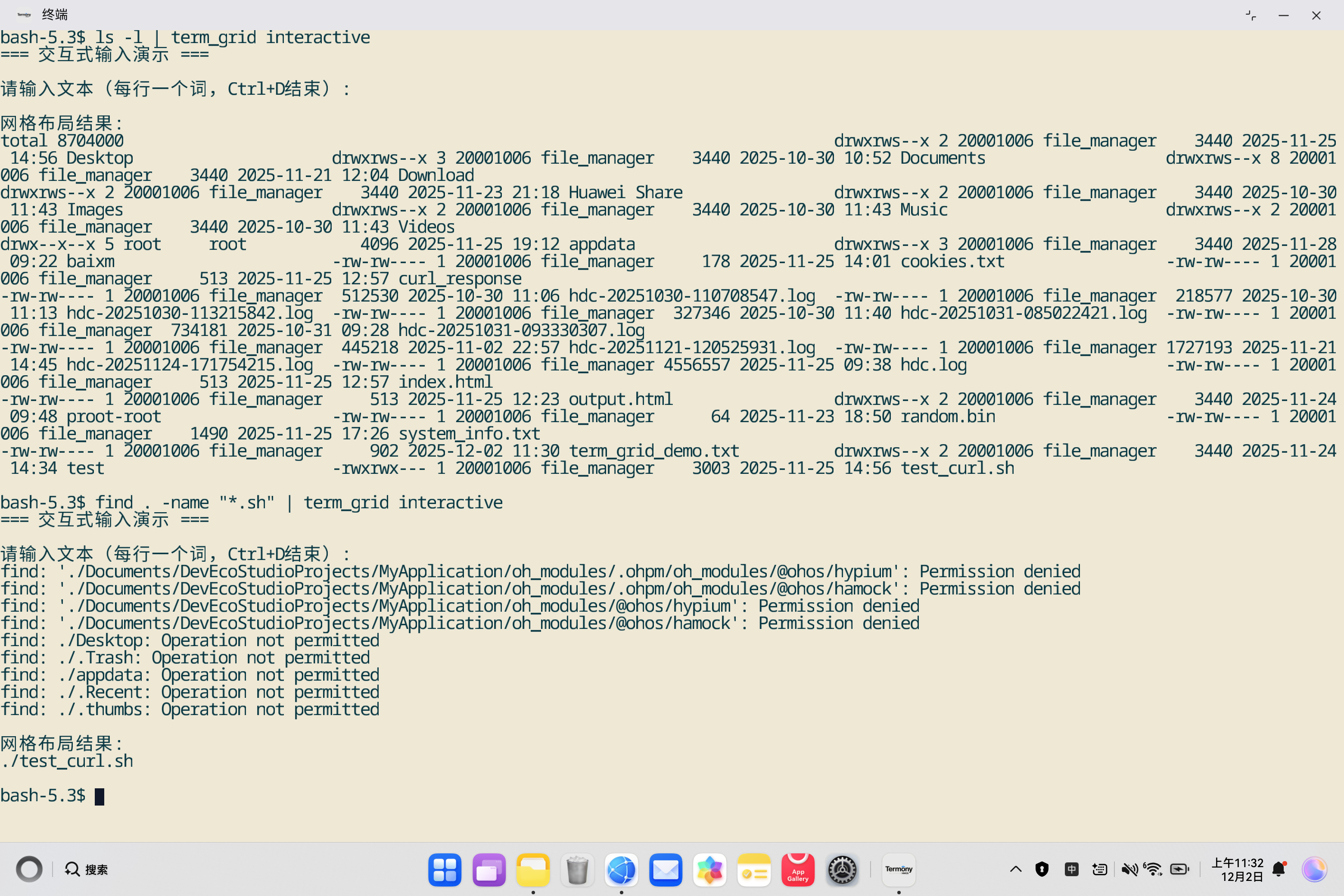This screenshot has height=896, width=1344.
Task: Switch the 中 input method indicator
Action: click(1071, 869)
